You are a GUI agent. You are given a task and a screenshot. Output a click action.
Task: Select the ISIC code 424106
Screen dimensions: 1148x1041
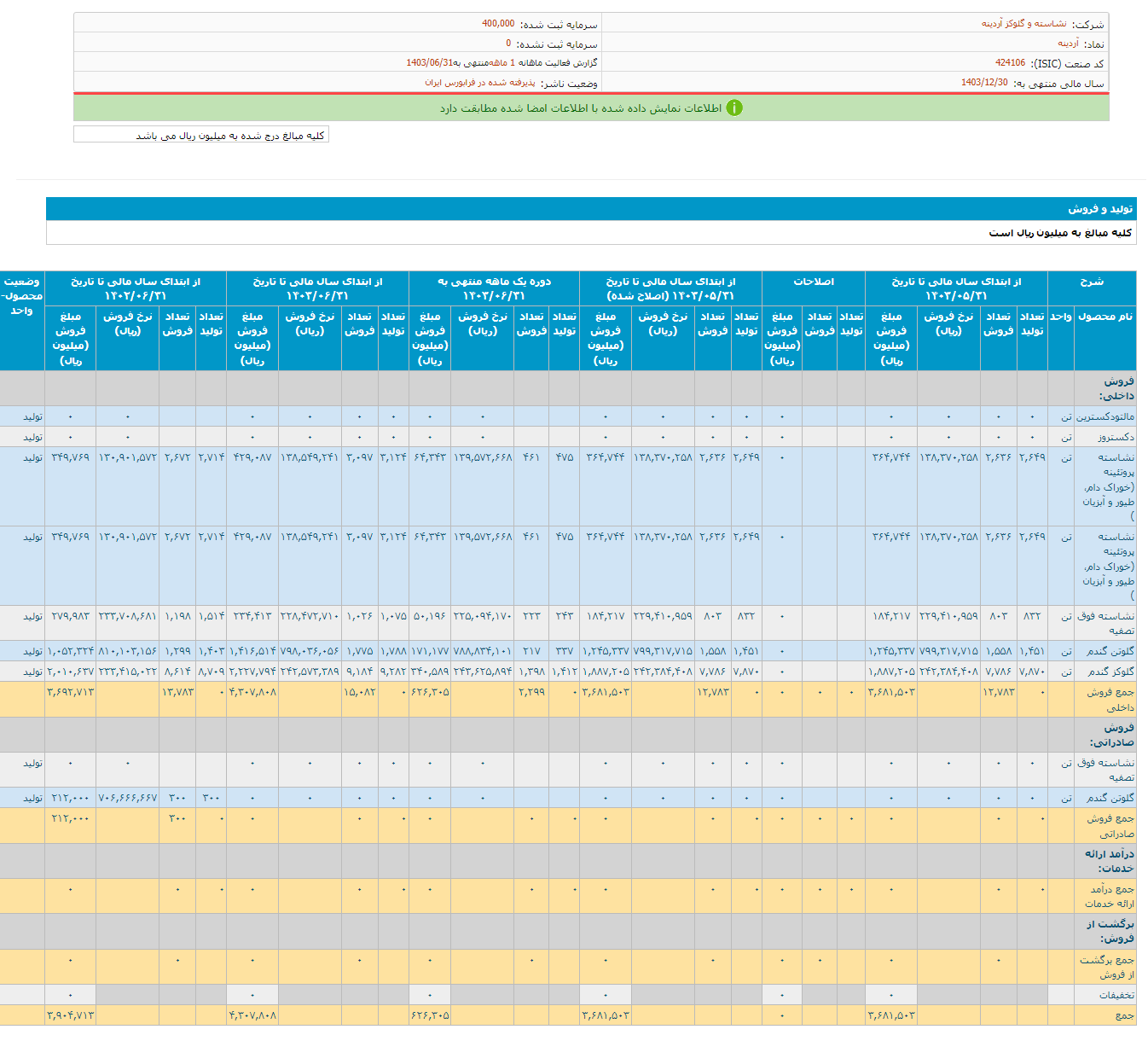[x=1010, y=63]
